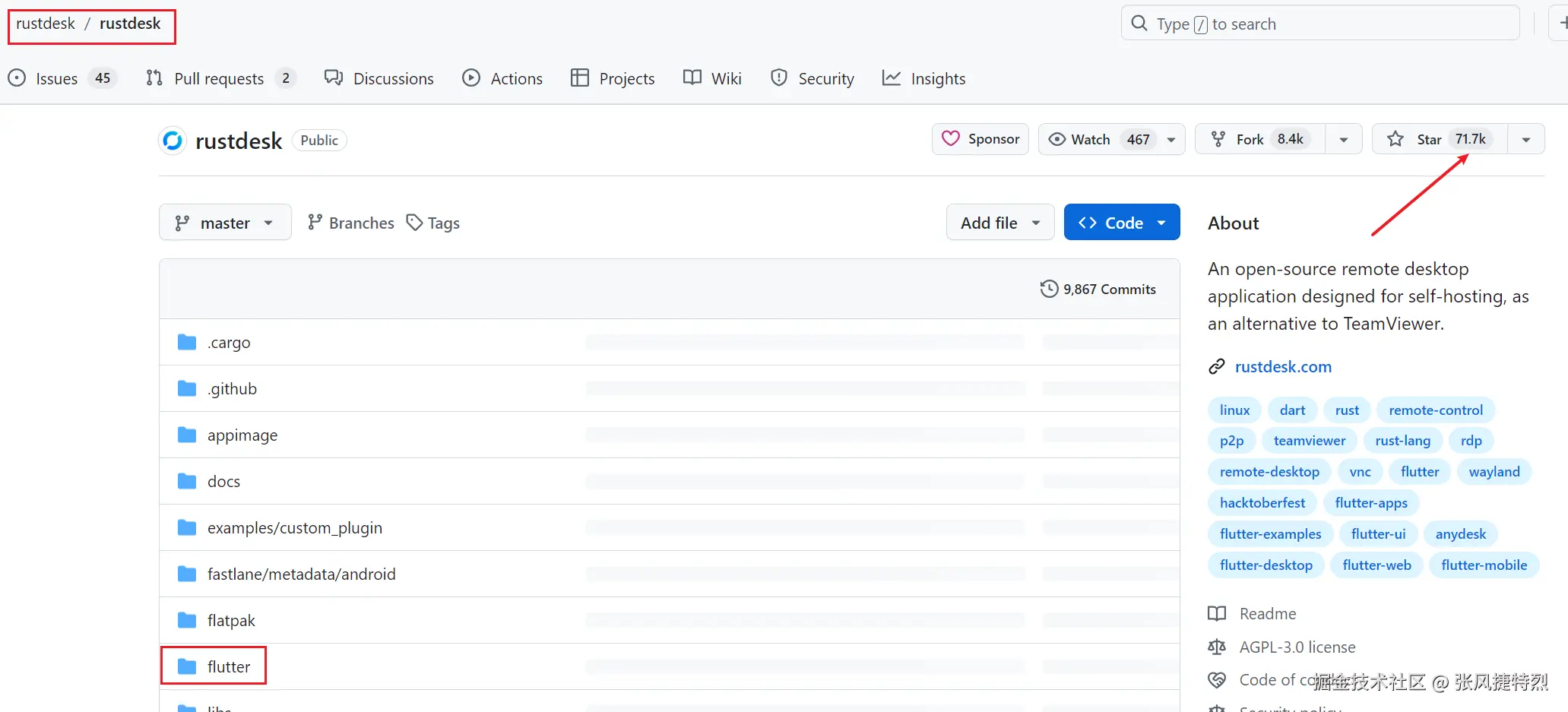Click the search magnifier icon
The width and height of the screenshot is (1568, 712).
click(x=1139, y=24)
